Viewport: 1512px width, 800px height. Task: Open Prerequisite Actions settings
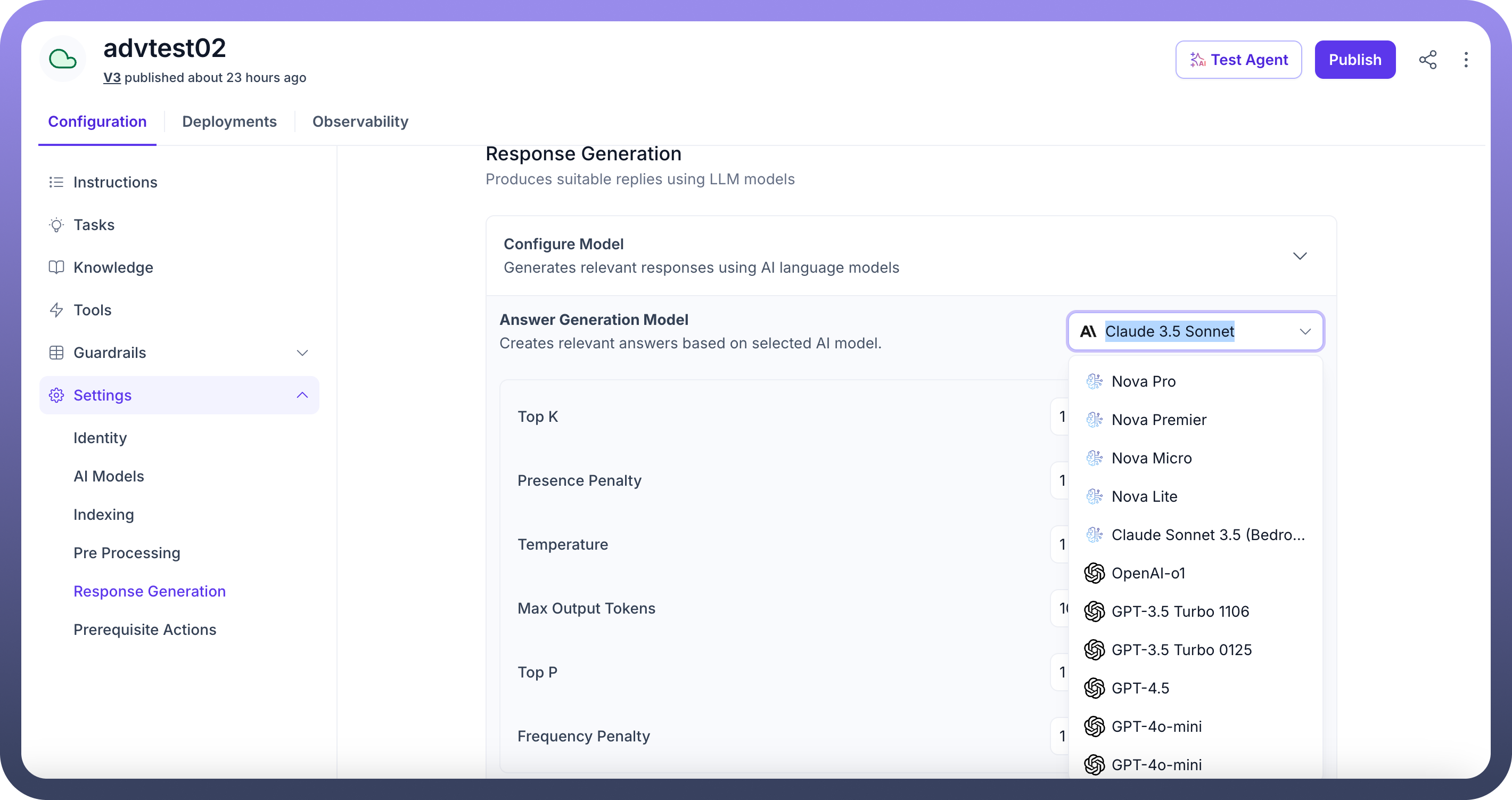point(145,630)
